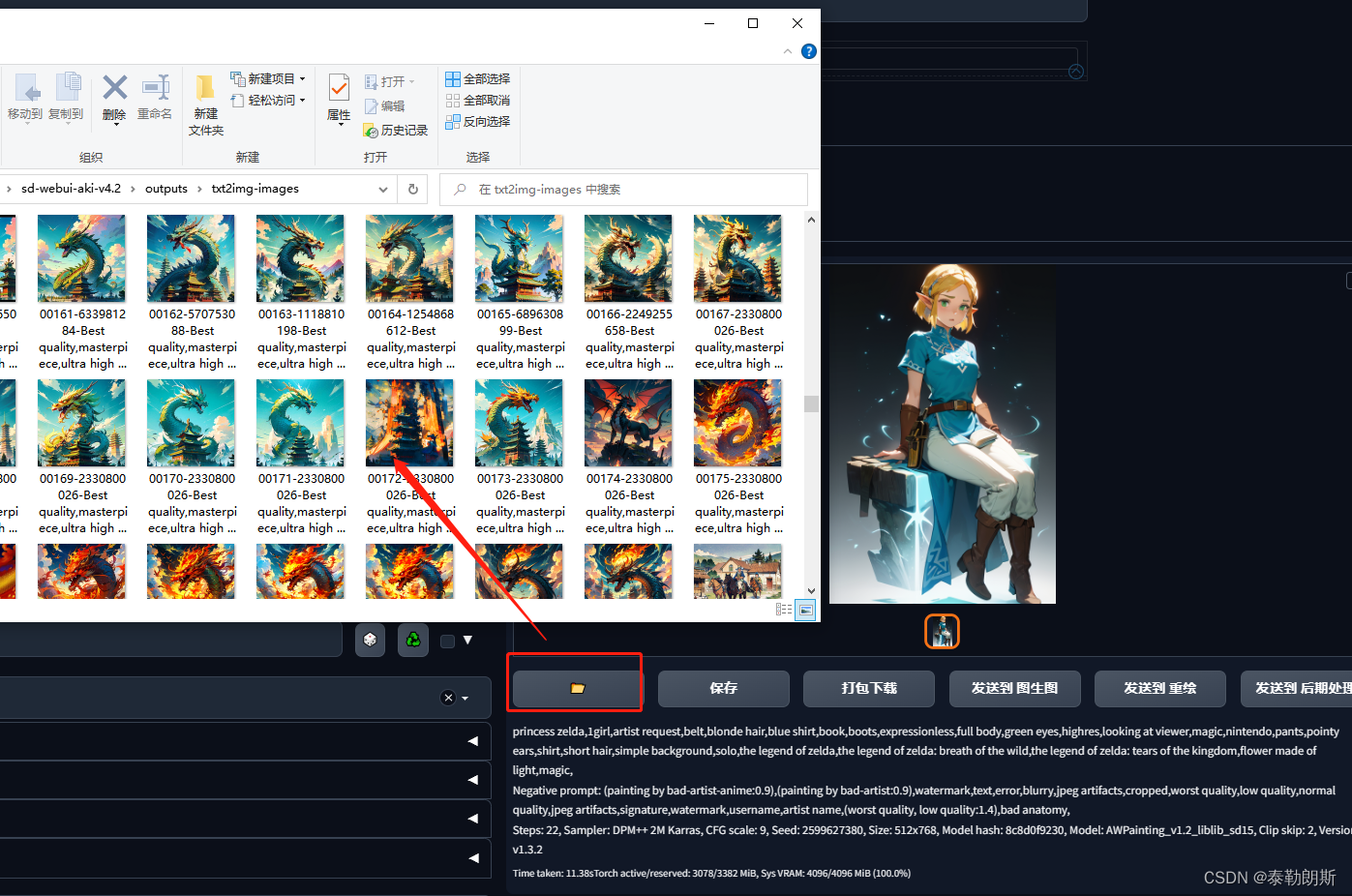Select small gallery thumbnail below preview
This screenshot has width=1352, height=896.
pyautogui.click(x=943, y=632)
